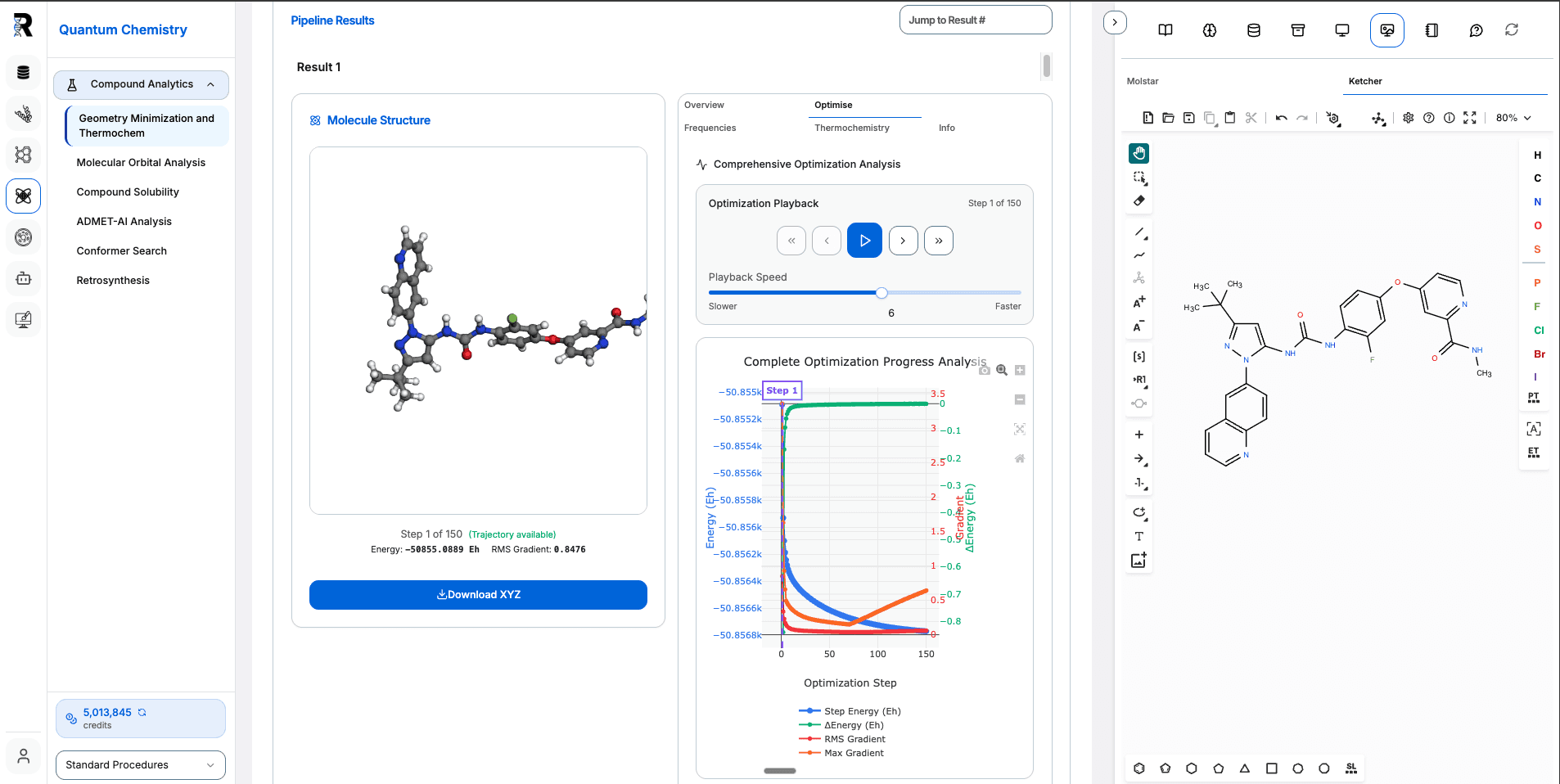Play the optimization playback
The width and height of the screenshot is (1560, 784).
[864, 240]
